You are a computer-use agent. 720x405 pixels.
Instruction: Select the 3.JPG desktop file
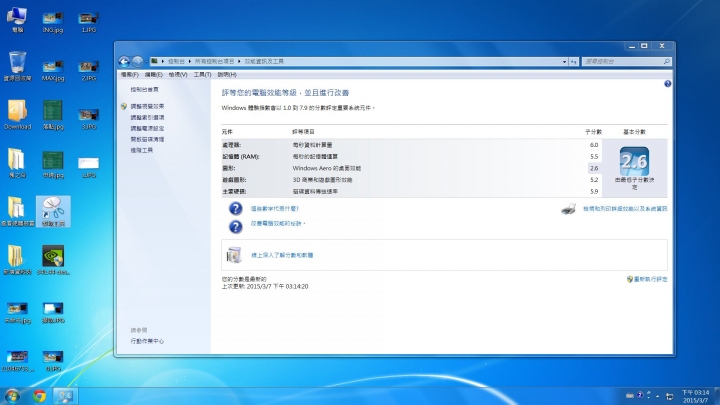(x=89, y=119)
